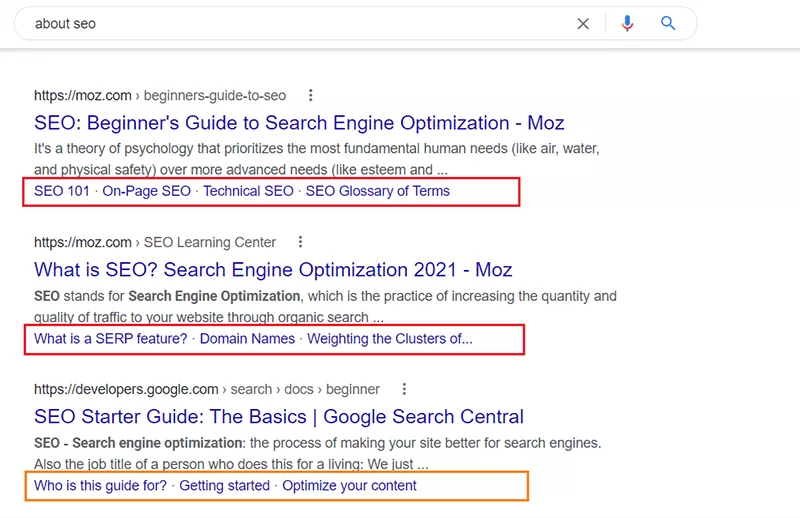Image resolution: width=800 pixels, height=518 pixels.
Task: Click 'What is a SERP feature?' sitelink
Action: (111, 338)
